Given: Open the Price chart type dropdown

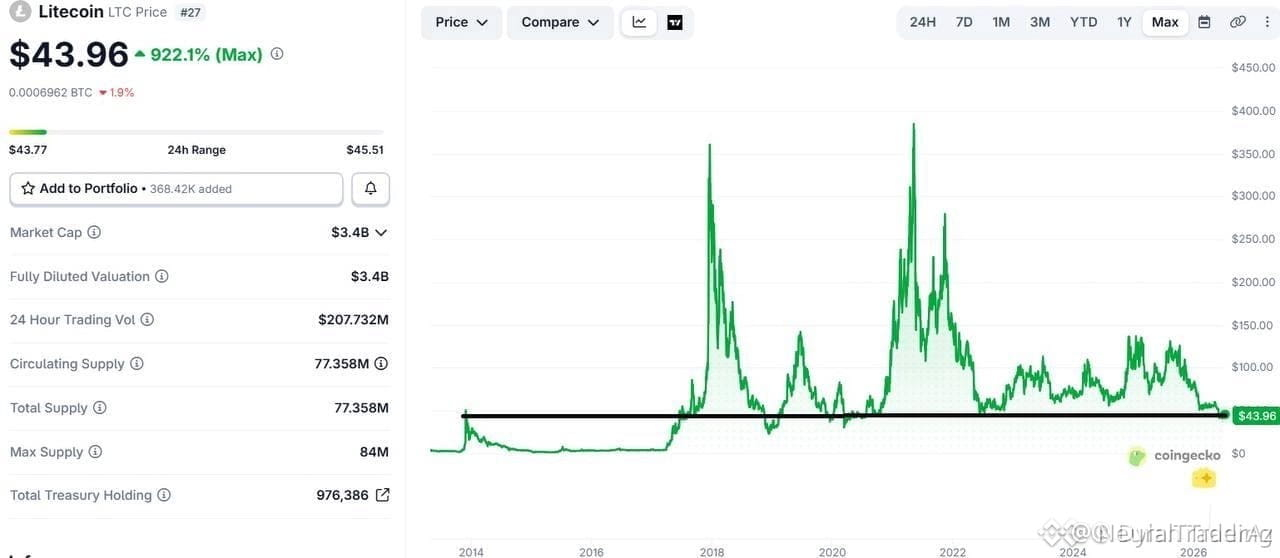Looking at the screenshot, I should (461, 22).
